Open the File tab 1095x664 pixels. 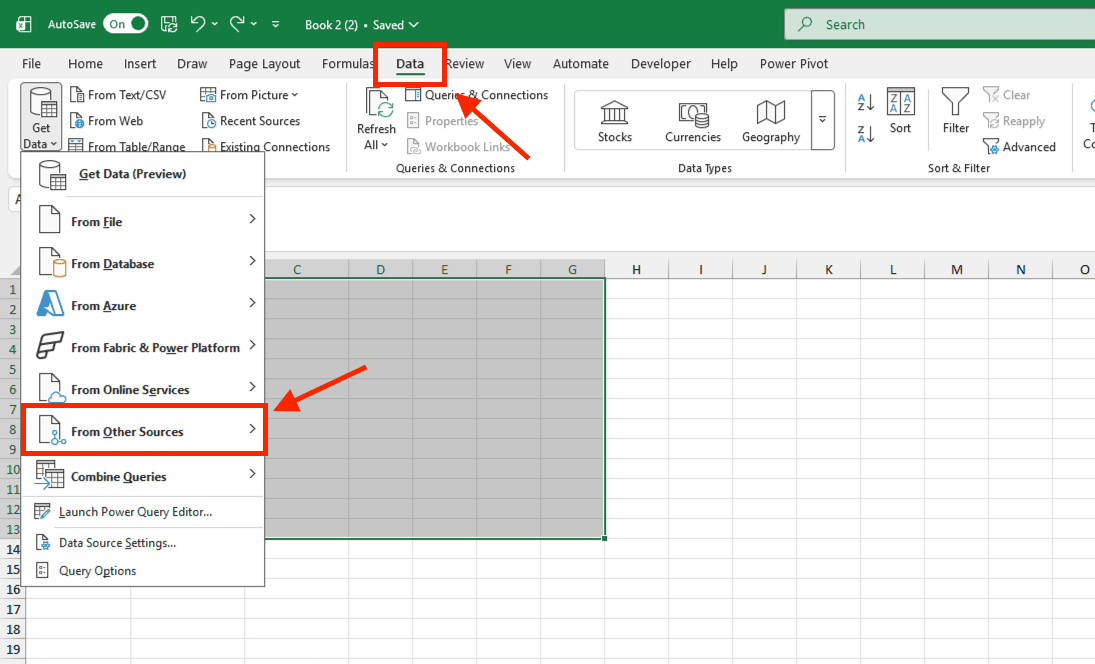[31, 64]
